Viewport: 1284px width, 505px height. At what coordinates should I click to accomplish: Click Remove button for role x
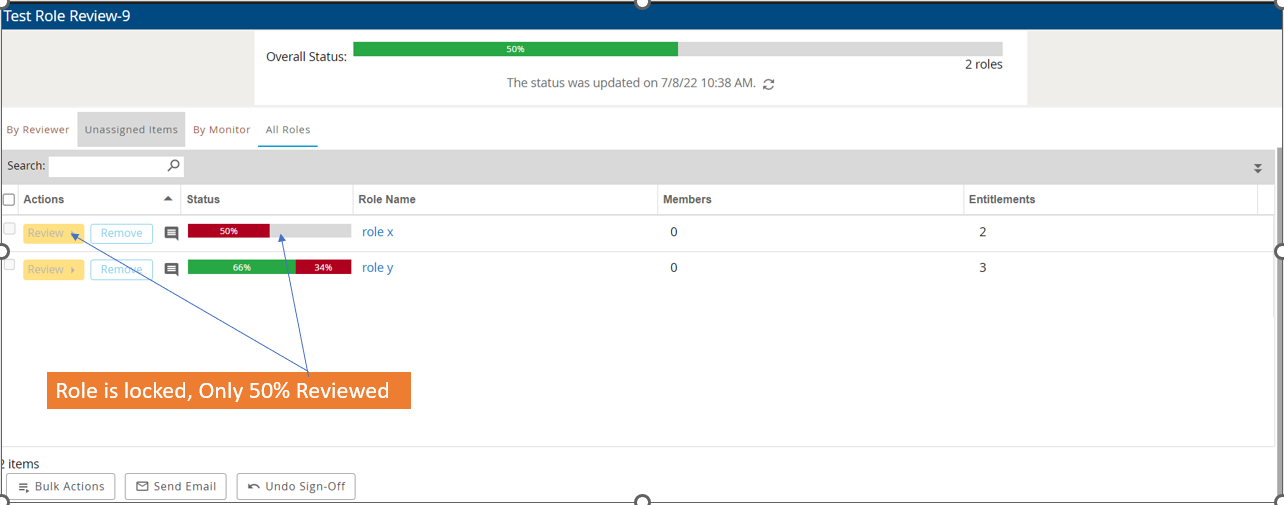pos(121,233)
